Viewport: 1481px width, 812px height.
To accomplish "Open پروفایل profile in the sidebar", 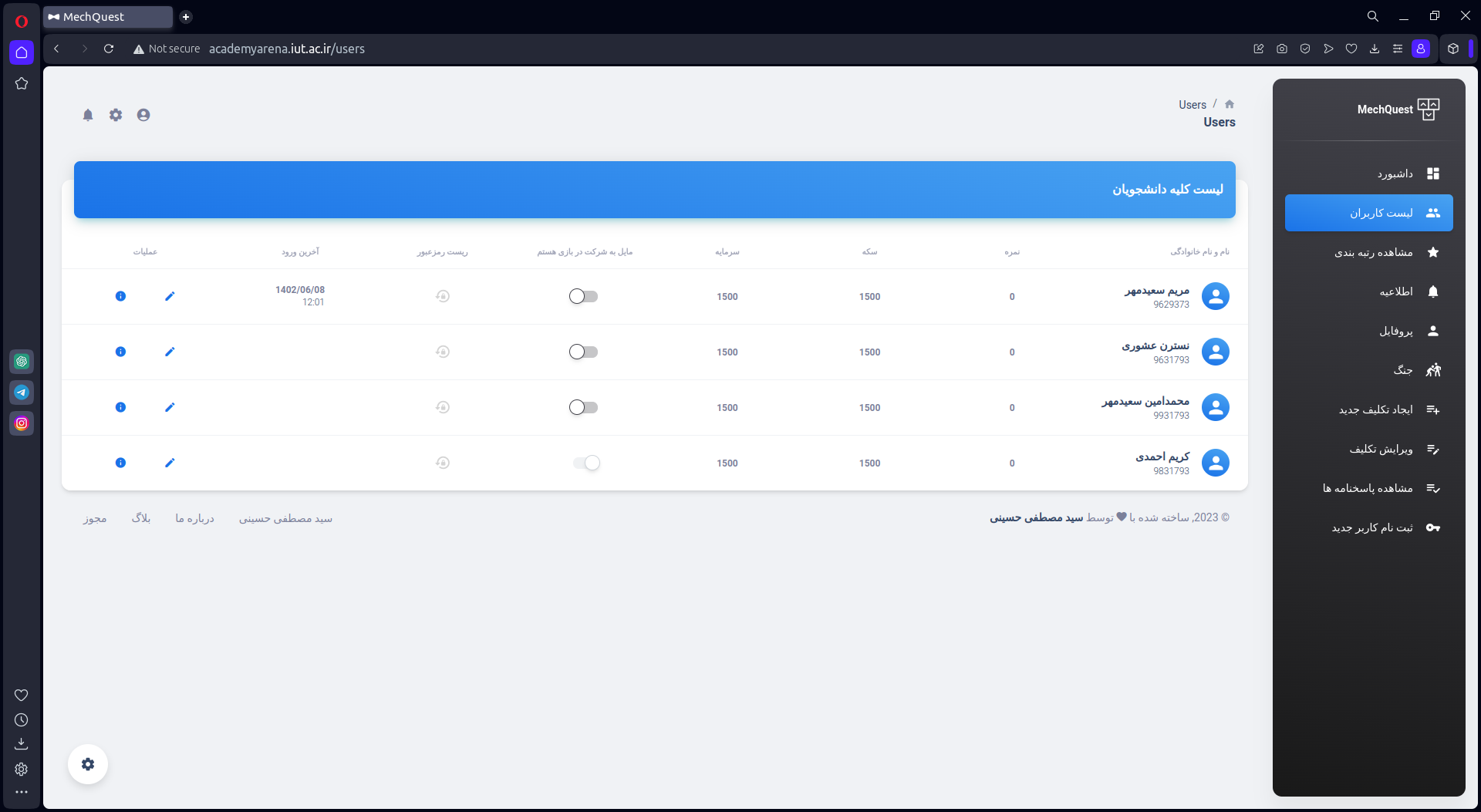I will pyautogui.click(x=1369, y=331).
